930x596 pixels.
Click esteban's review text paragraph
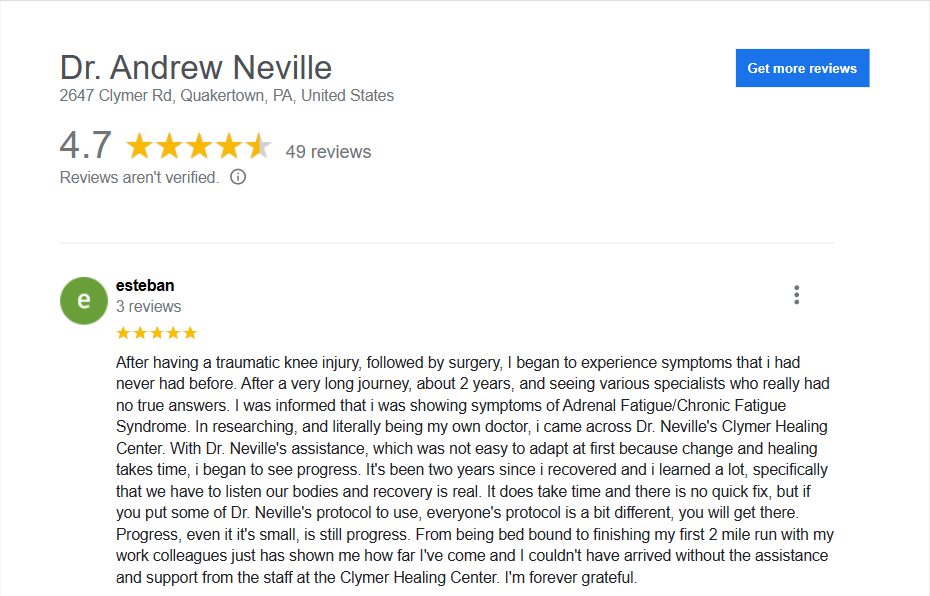tap(474, 470)
